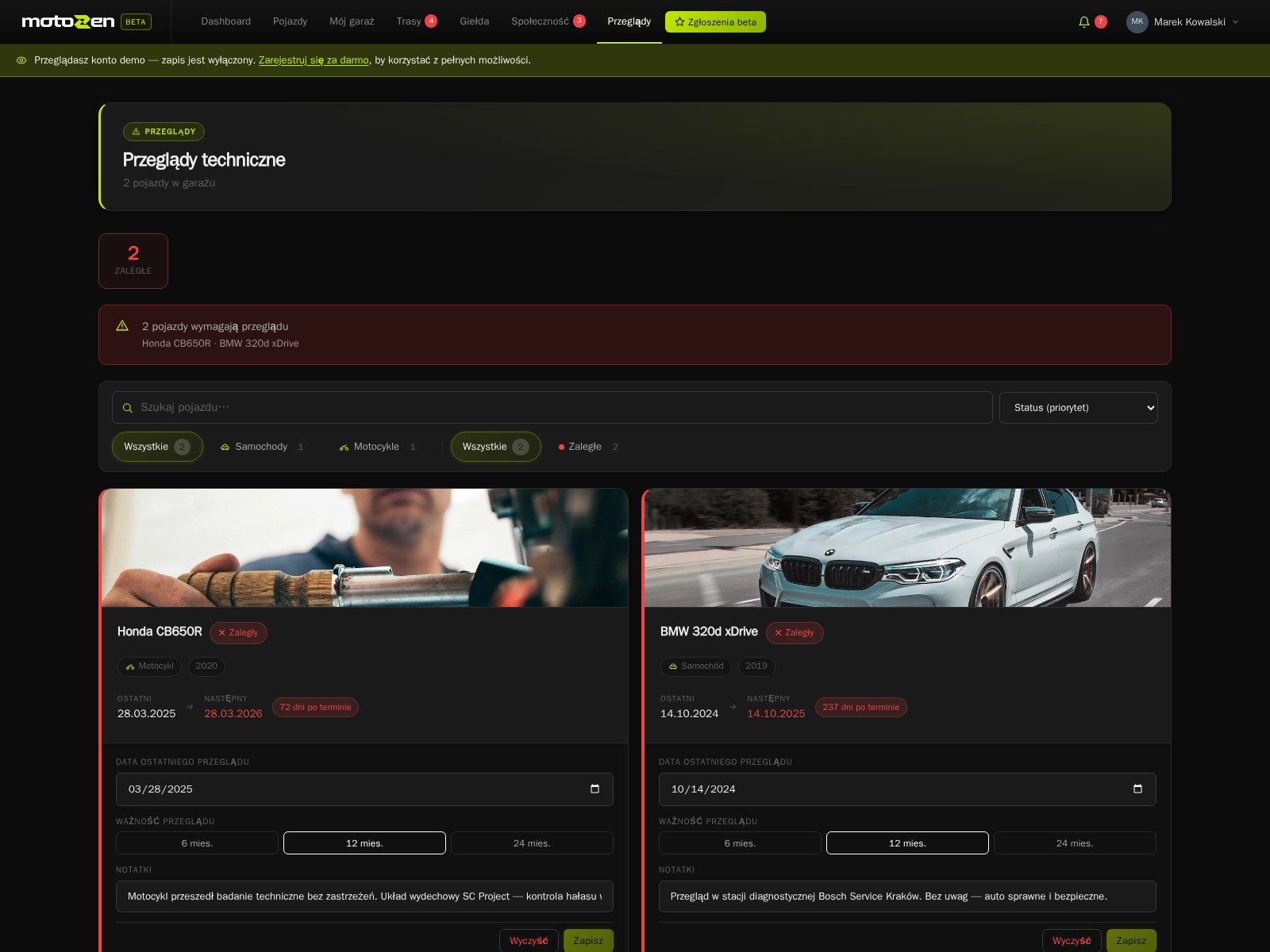Open the Społeczność navigation tab
The height and width of the screenshot is (952, 1270).
pos(548,21)
